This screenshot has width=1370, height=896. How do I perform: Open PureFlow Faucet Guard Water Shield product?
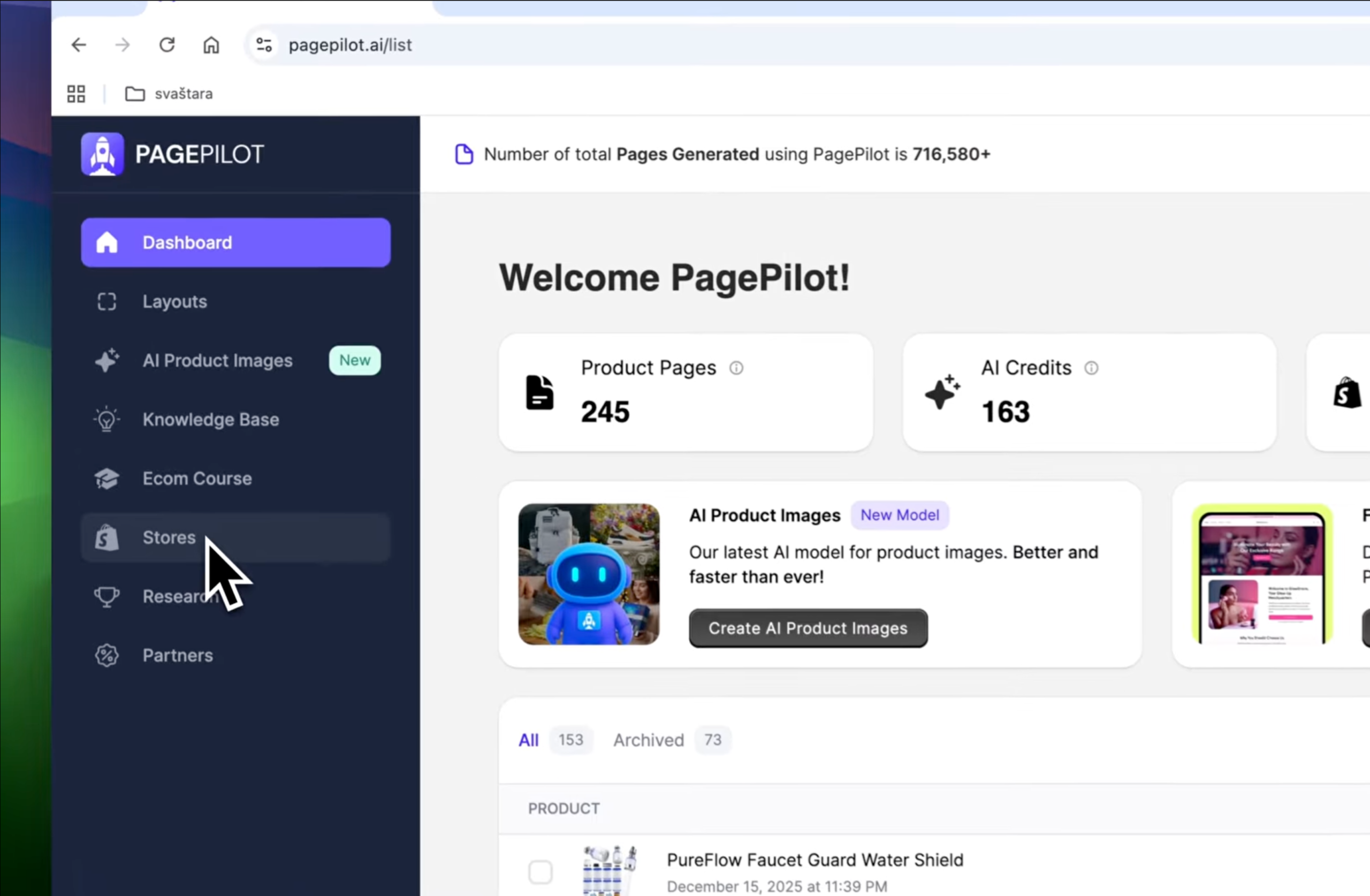click(x=815, y=860)
